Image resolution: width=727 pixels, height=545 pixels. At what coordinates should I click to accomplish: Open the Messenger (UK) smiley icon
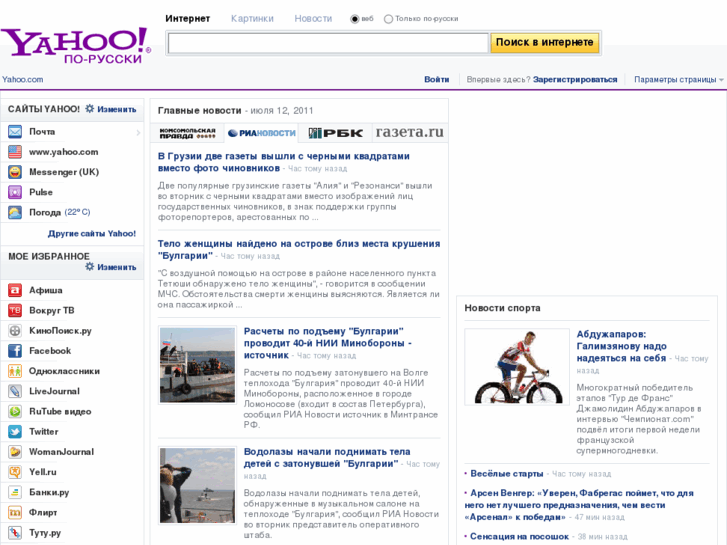[x=15, y=172]
